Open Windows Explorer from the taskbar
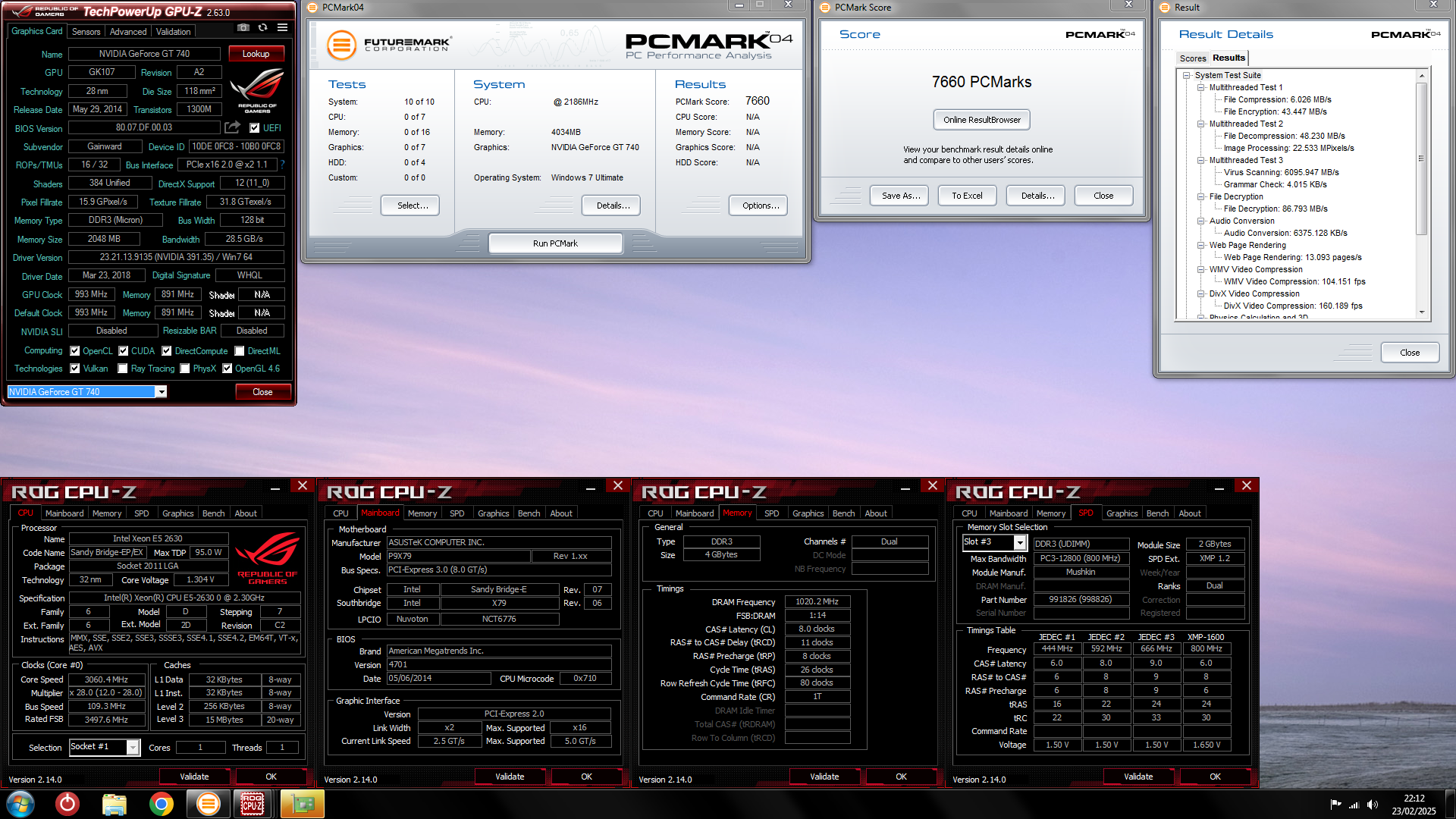1456x819 pixels. pyautogui.click(x=114, y=804)
